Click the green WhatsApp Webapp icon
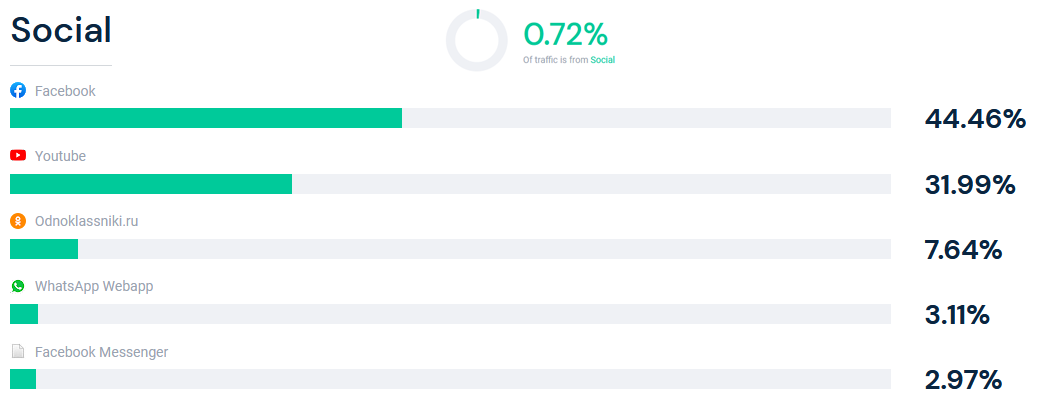1037x402 pixels. click(x=18, y=286)
